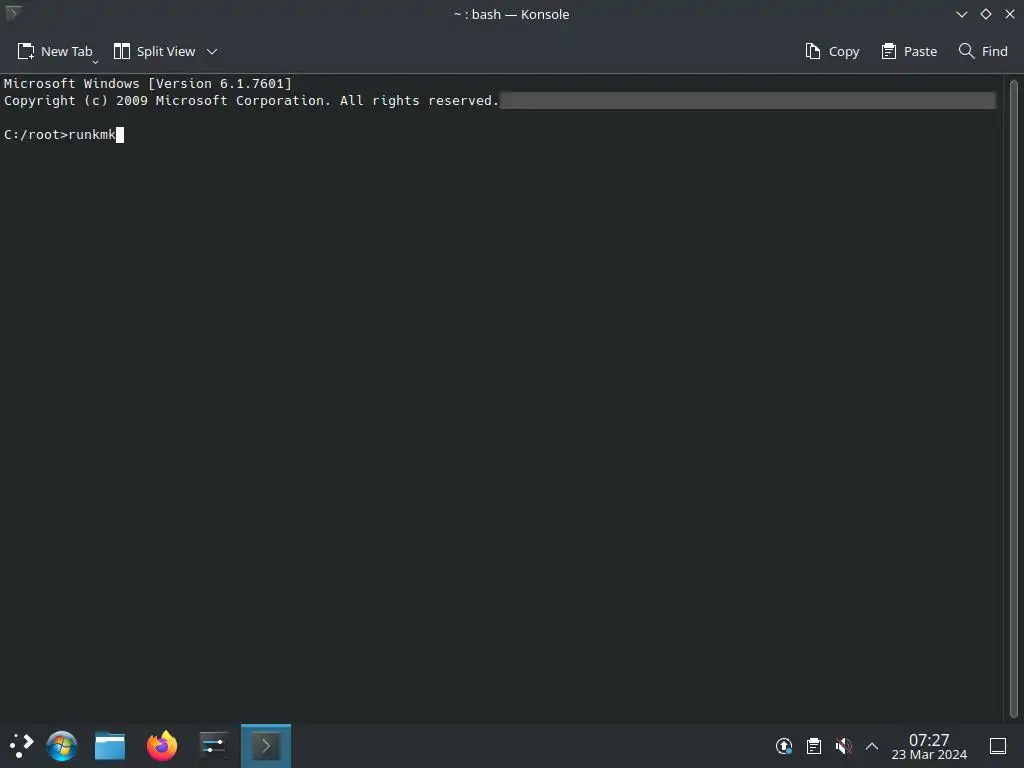Open the updates tray icon
This screenshot has width=1024, height=768.
(x=784, y=746)
